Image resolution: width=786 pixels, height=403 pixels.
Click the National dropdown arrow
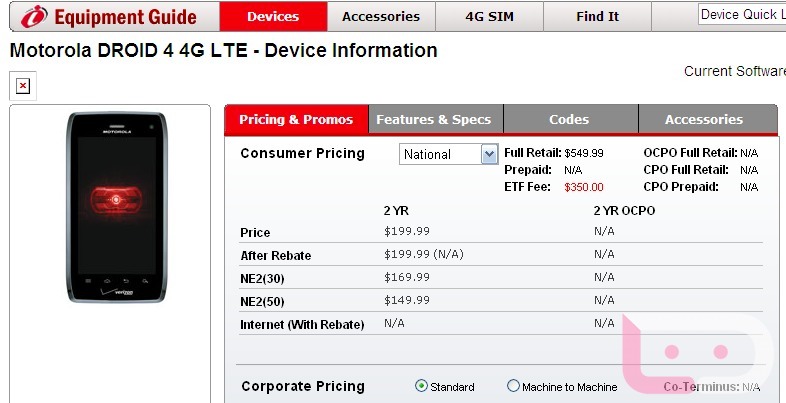(x=489, y=154)
